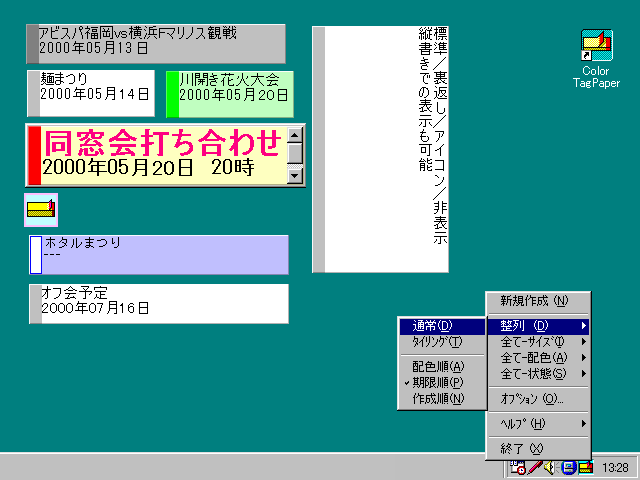640x480 pixels.
Task: Expand the ヘルプ(H) submenu
Action: tap(538, 424)
